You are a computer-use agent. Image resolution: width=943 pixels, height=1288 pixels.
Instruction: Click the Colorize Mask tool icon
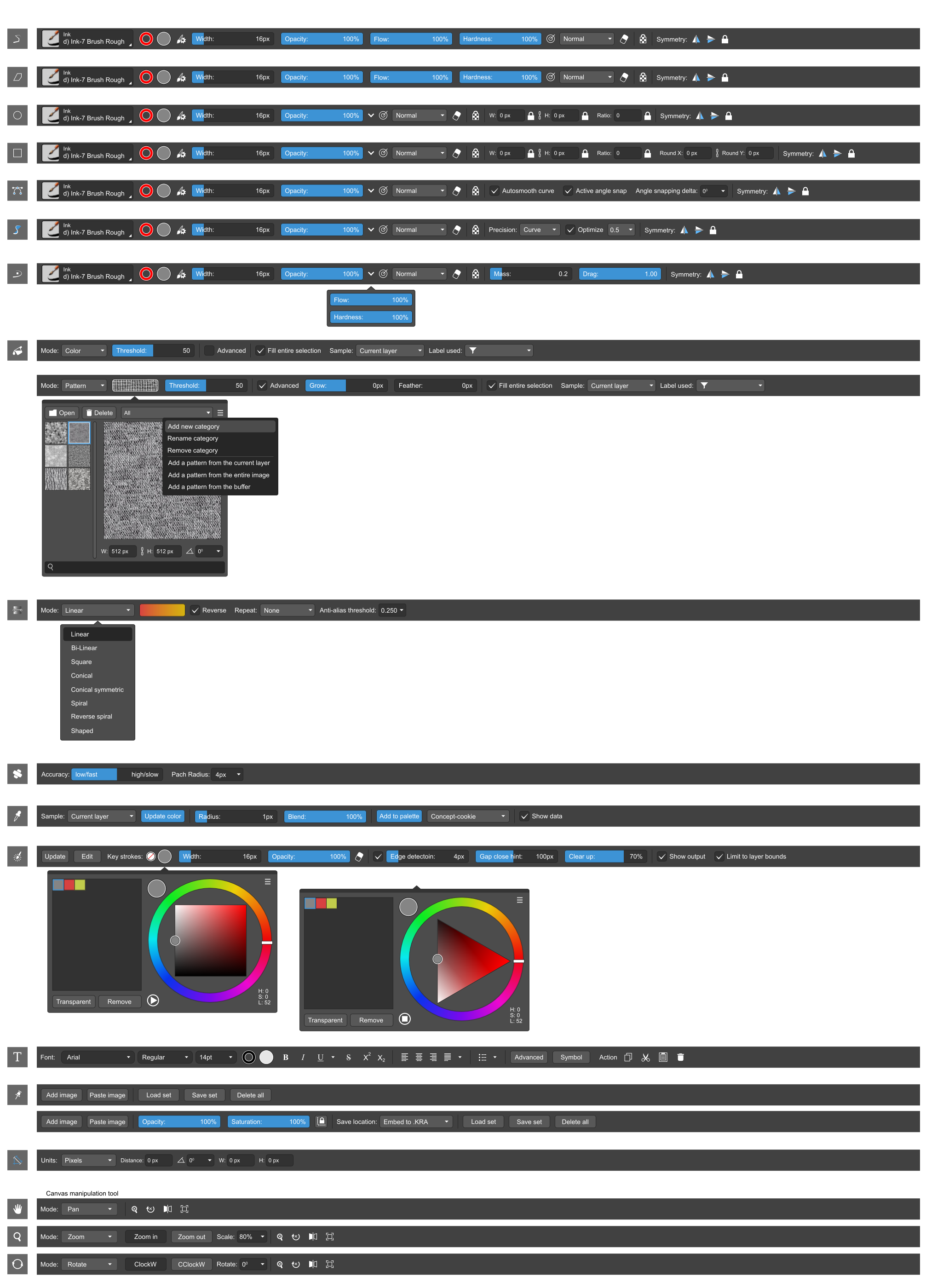pyautogui.click(x=17, y=856)
